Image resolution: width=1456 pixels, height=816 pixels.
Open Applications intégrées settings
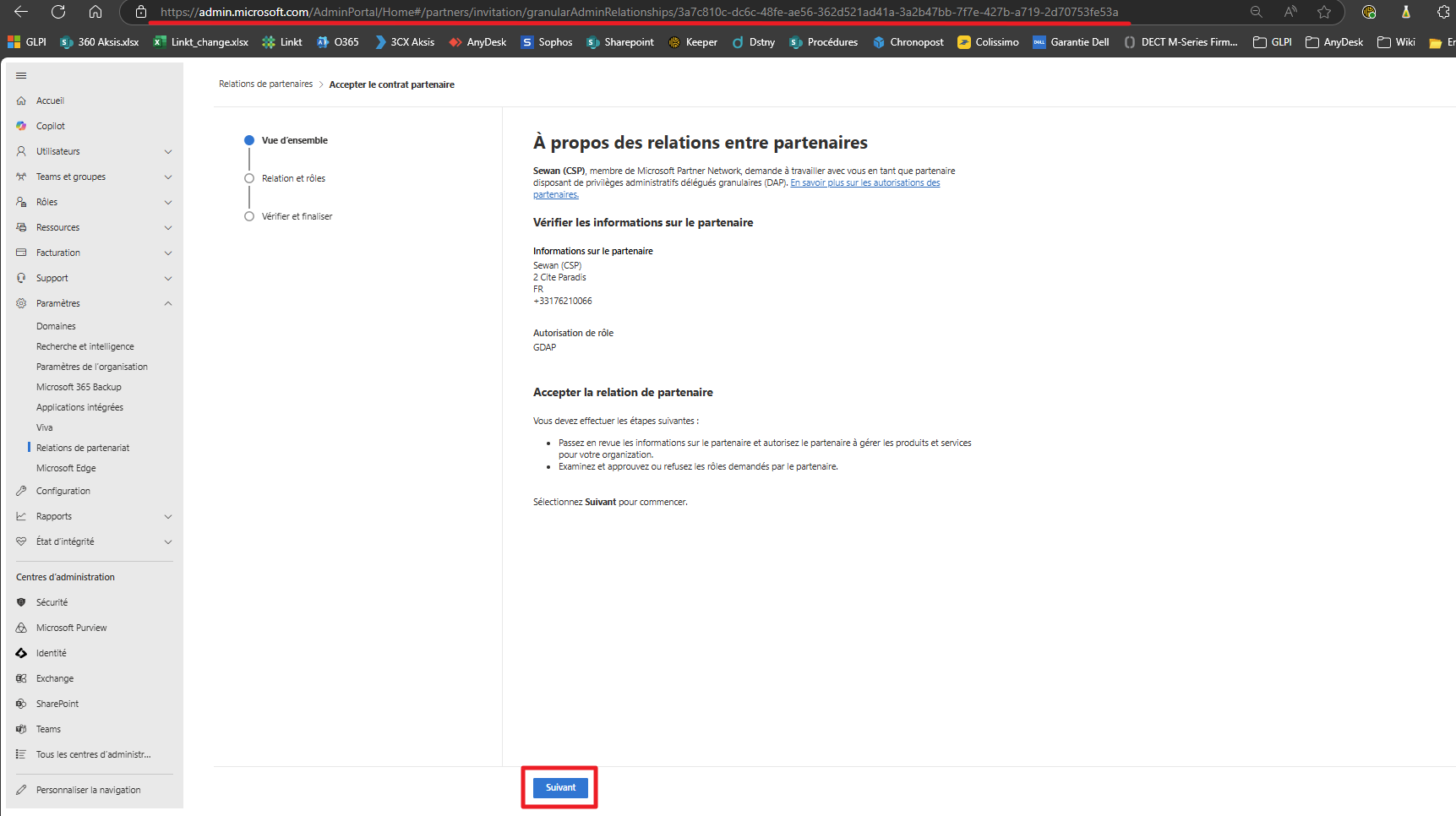tap(79, 407)
